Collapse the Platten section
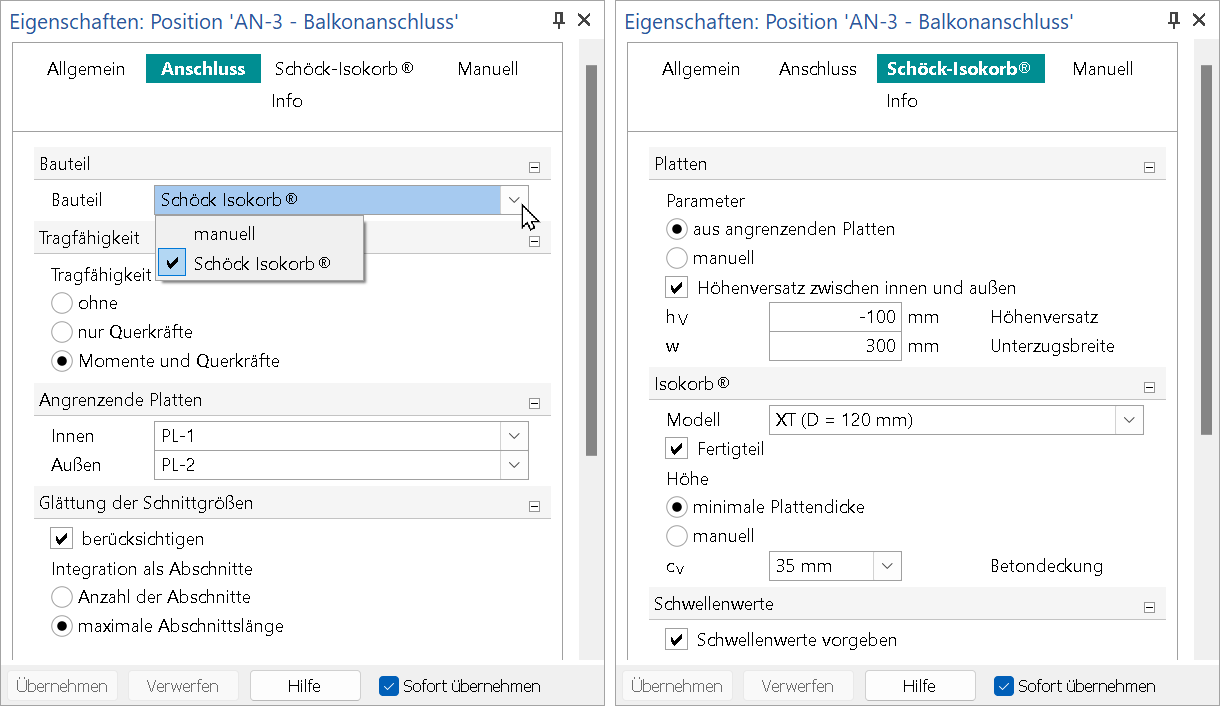Screen dimensions: 1220x706 click(x=1149, y=168)
